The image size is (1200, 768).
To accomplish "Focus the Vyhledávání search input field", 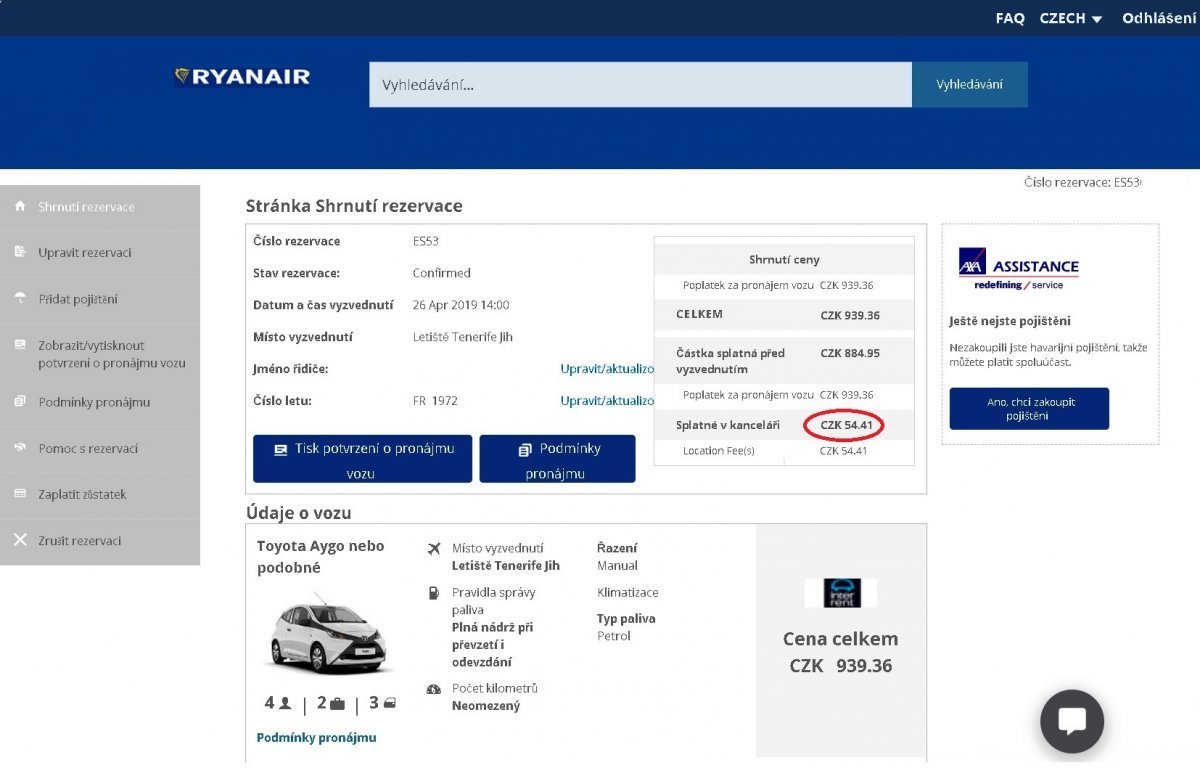I will tap(640, 85).
